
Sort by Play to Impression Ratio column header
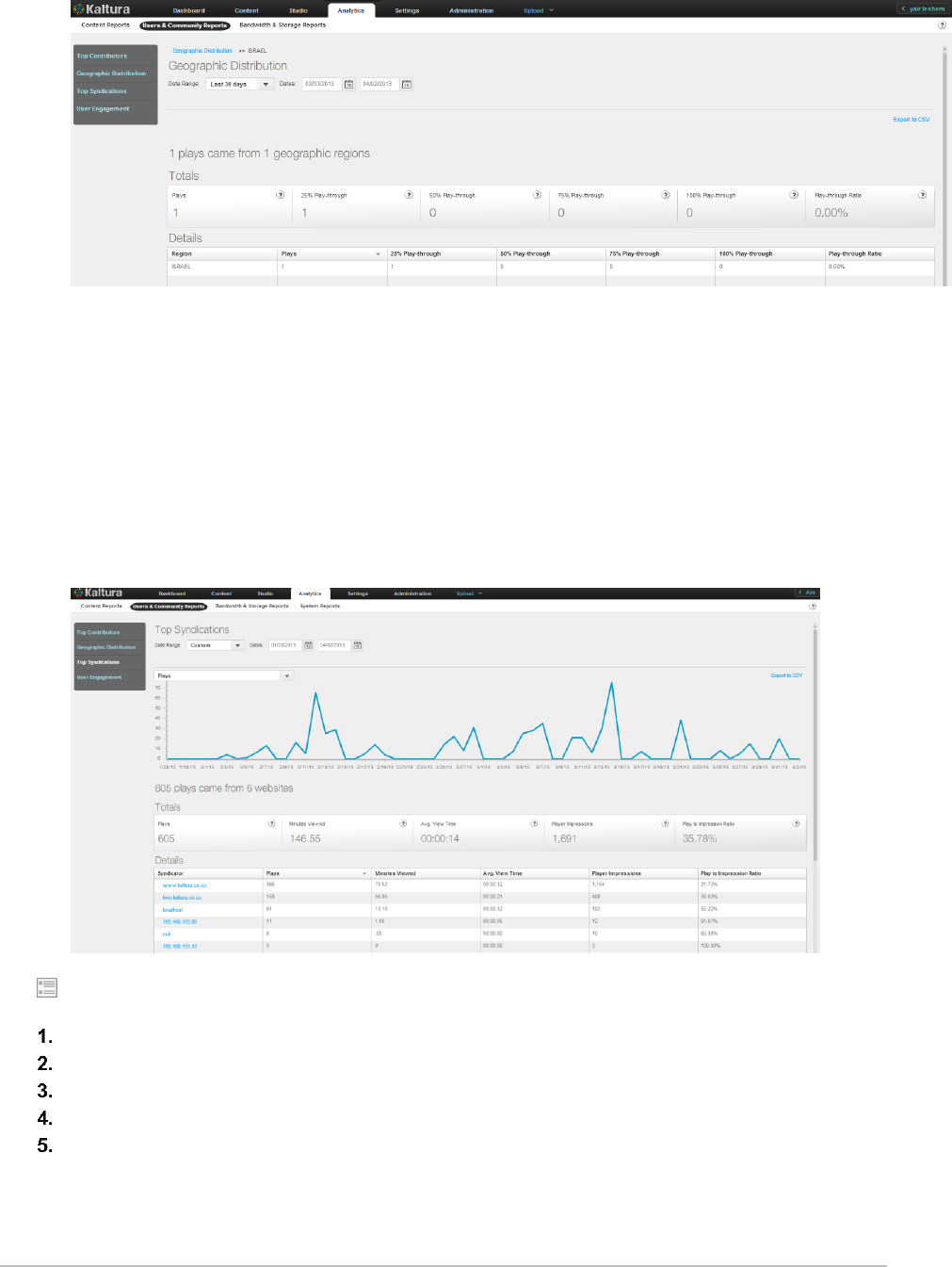752,873
